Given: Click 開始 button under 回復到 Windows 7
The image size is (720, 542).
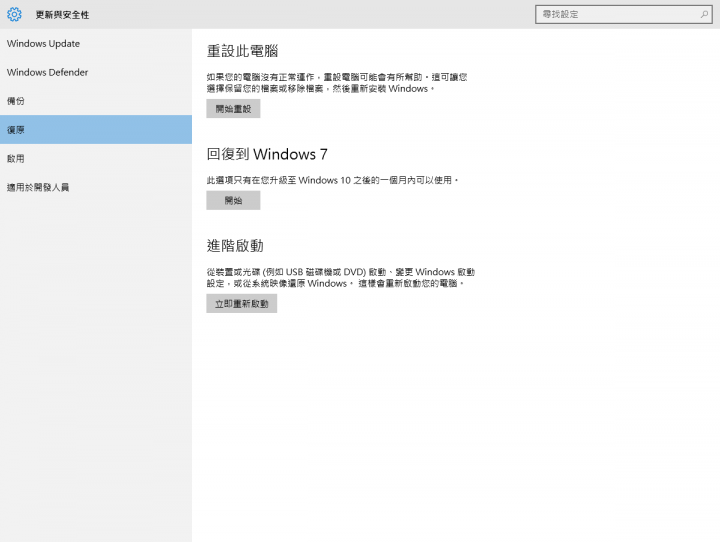Looking at the screenshot, I should tap(233, 200).
